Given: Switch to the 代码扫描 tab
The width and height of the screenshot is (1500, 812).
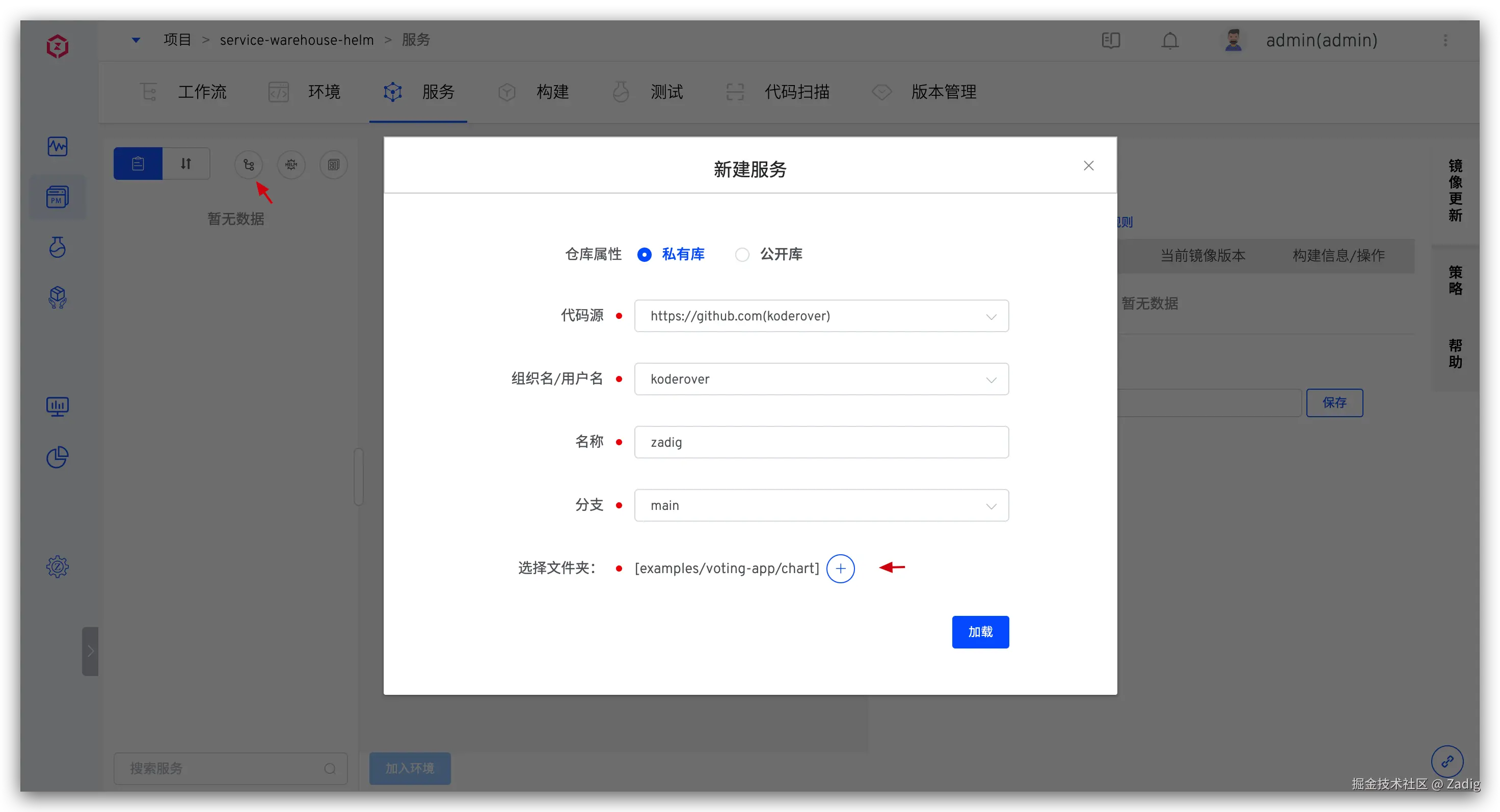Looking at the screenshot, I should (778, 92).
